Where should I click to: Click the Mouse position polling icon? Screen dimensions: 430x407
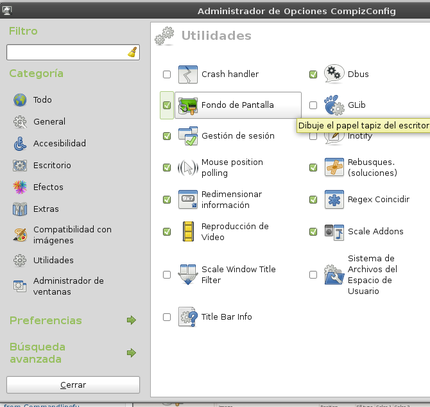click(188, 167)
